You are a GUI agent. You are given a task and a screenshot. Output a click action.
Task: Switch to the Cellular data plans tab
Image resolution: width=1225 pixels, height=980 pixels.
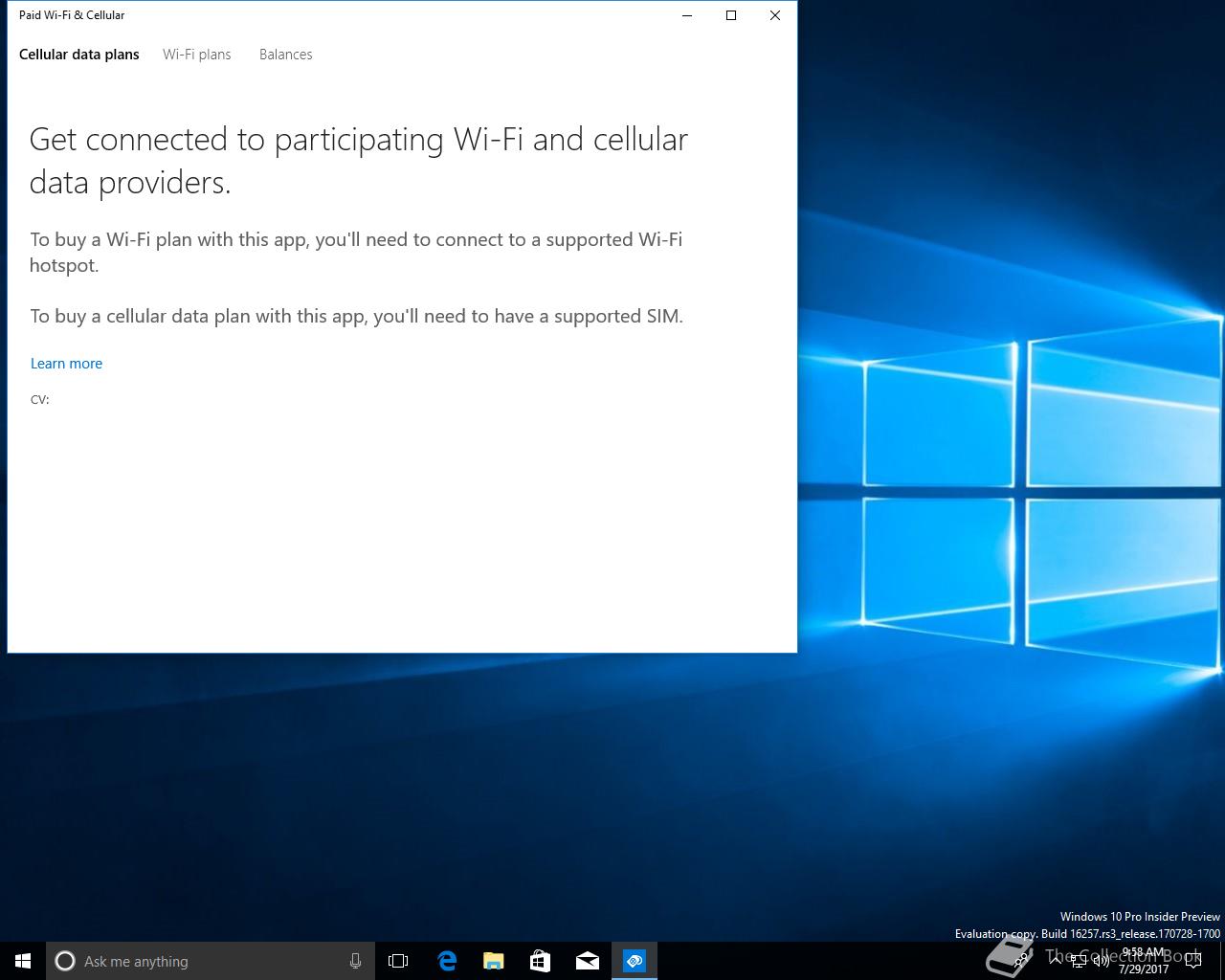tap(79, 55)
